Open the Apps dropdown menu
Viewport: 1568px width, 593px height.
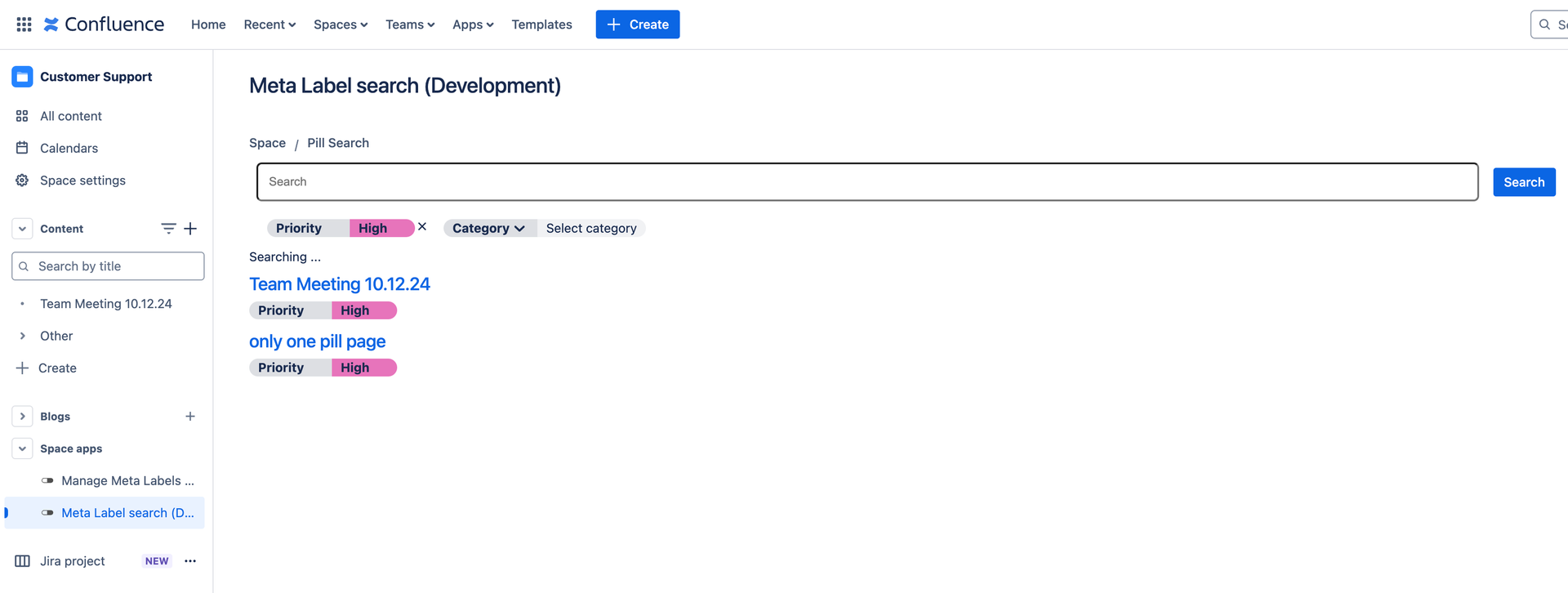[x=473, y=25]
